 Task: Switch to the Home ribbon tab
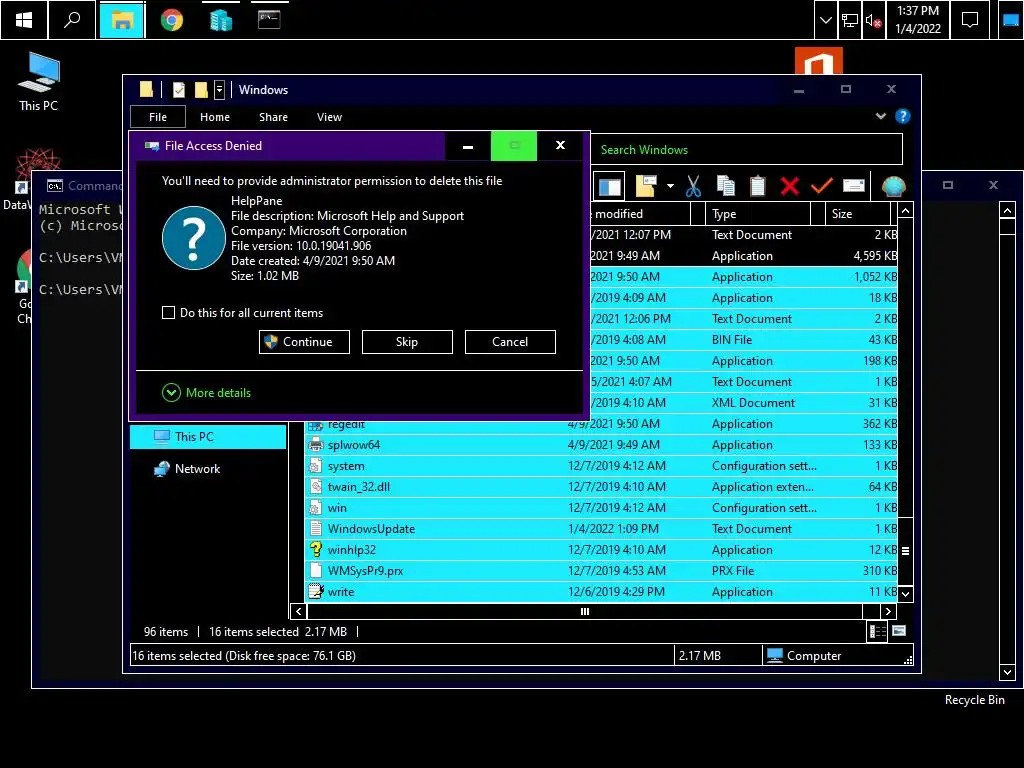tap(215, 117)
